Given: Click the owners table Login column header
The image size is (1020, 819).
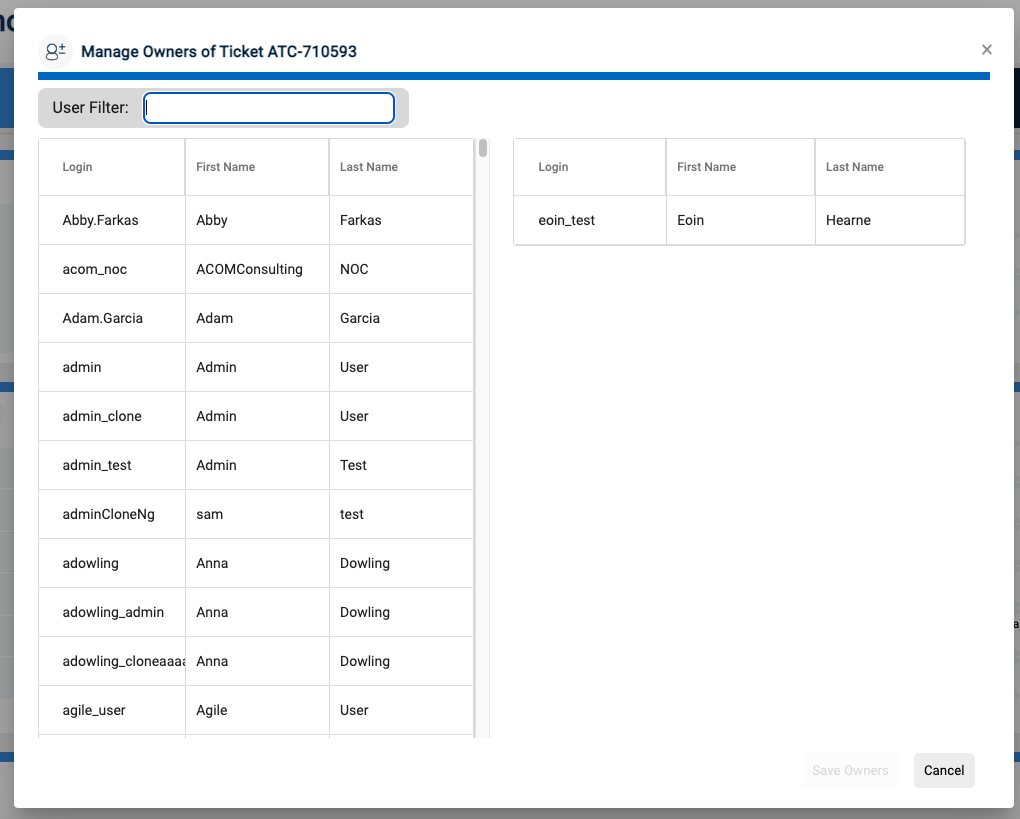Looking at the screenshot, I should pos(553,167).
